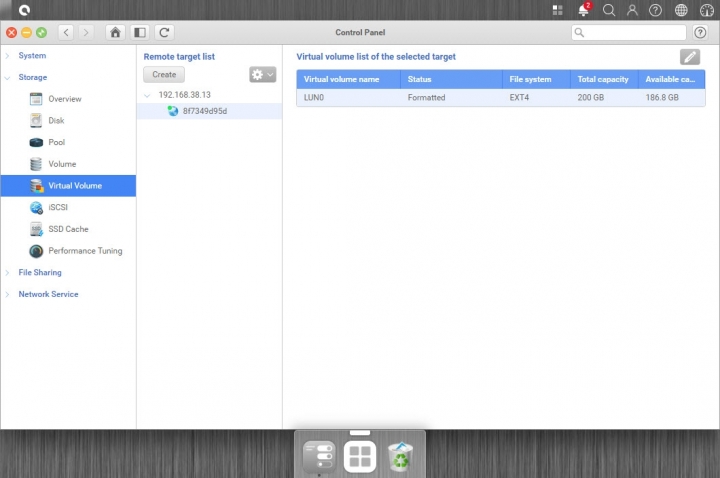The height and width of the screenshot is (478, 720).
Task: Open the gear settings dropdown
Action: tap(263, 74)
